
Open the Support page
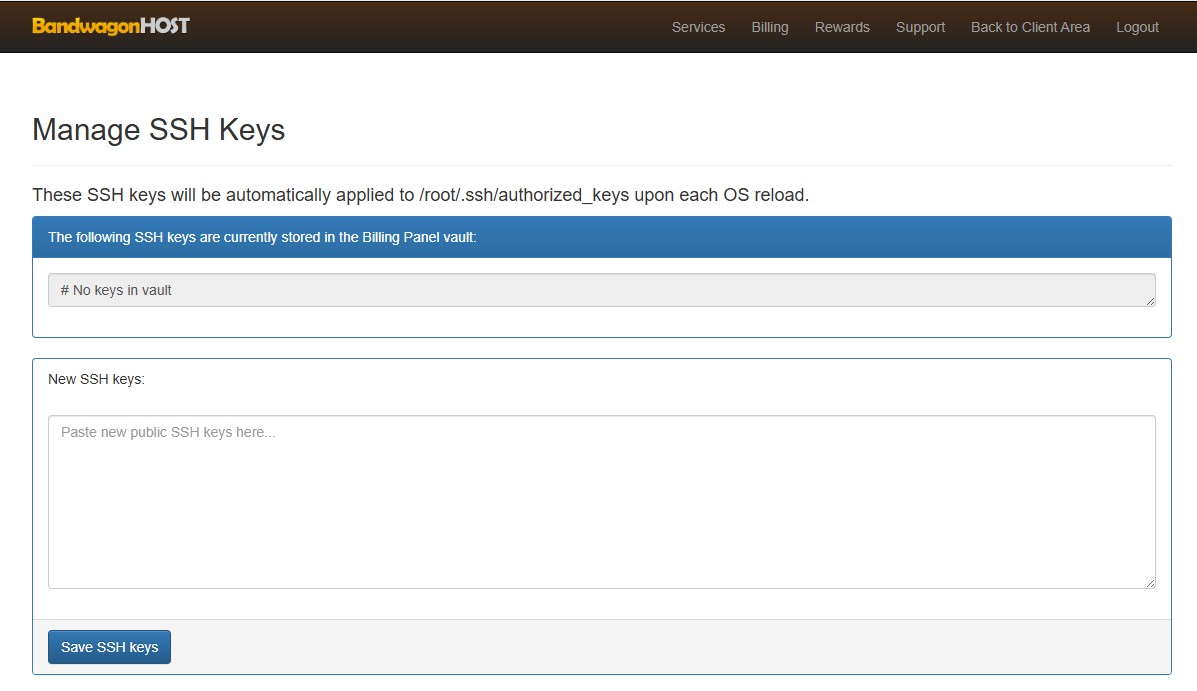point(920,27)
